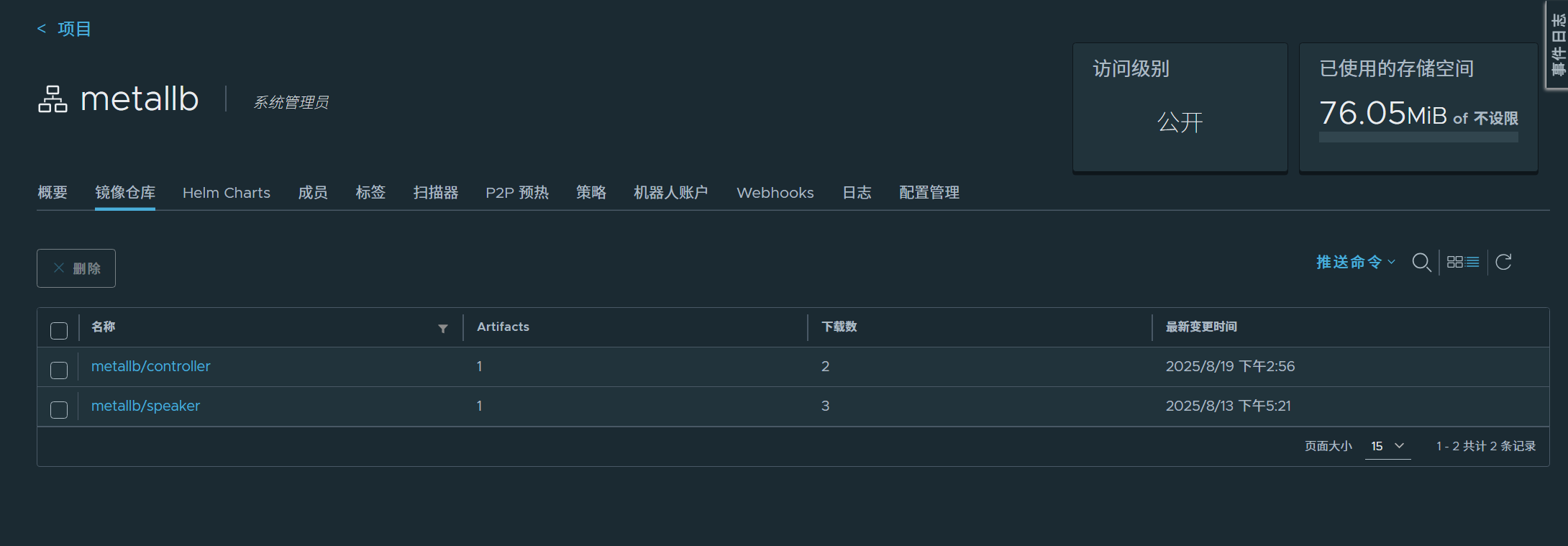Switch to the 配置管理 tab
This screenshot has height=546, width=1568.
[x=929, y=193]
